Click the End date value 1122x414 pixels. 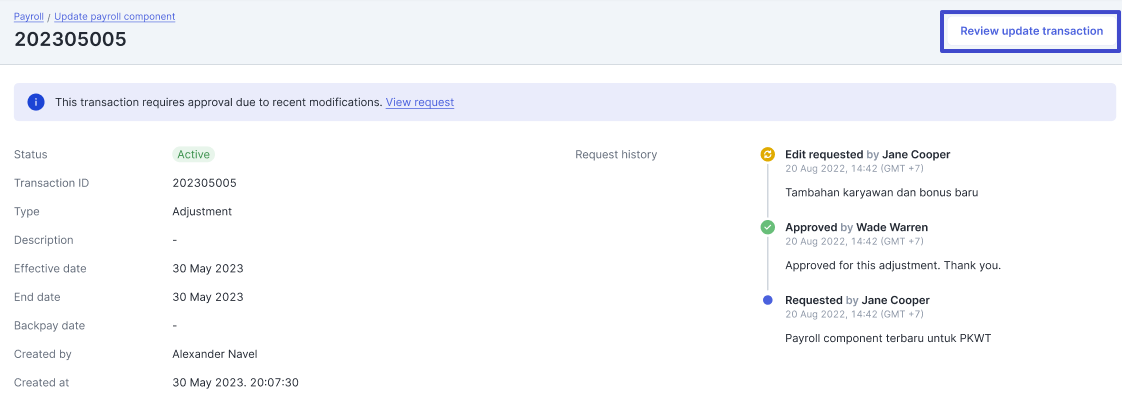pos(208,297)
